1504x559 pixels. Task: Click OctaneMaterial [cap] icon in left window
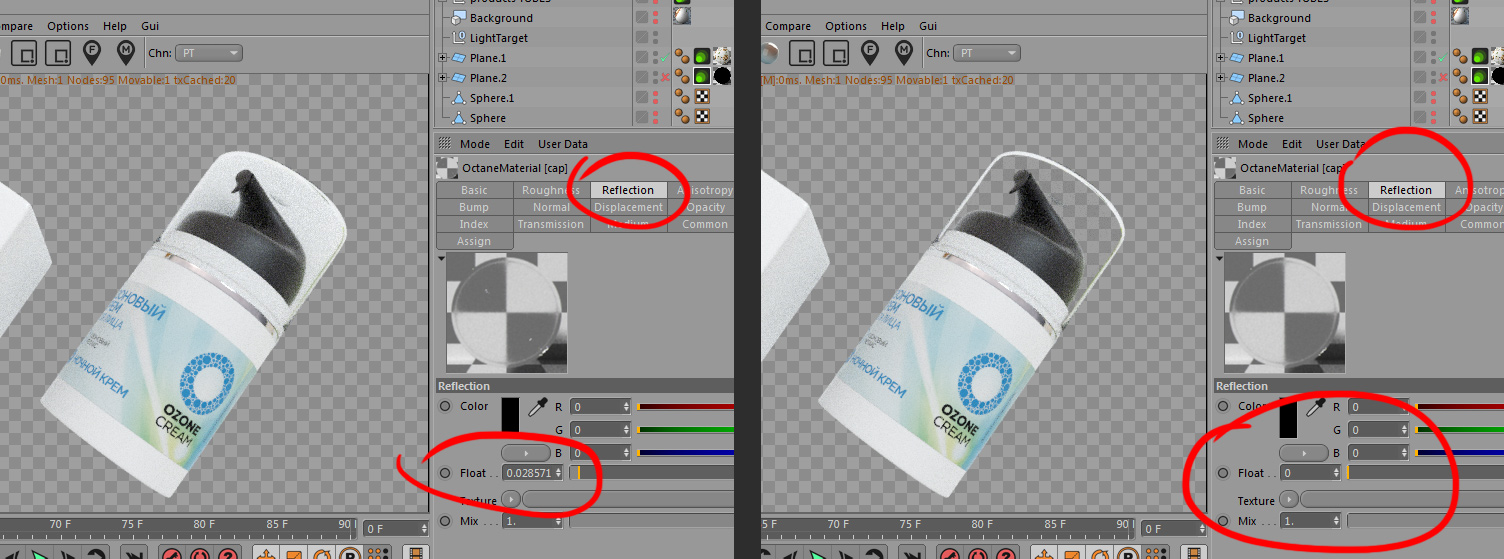(447, 168)
